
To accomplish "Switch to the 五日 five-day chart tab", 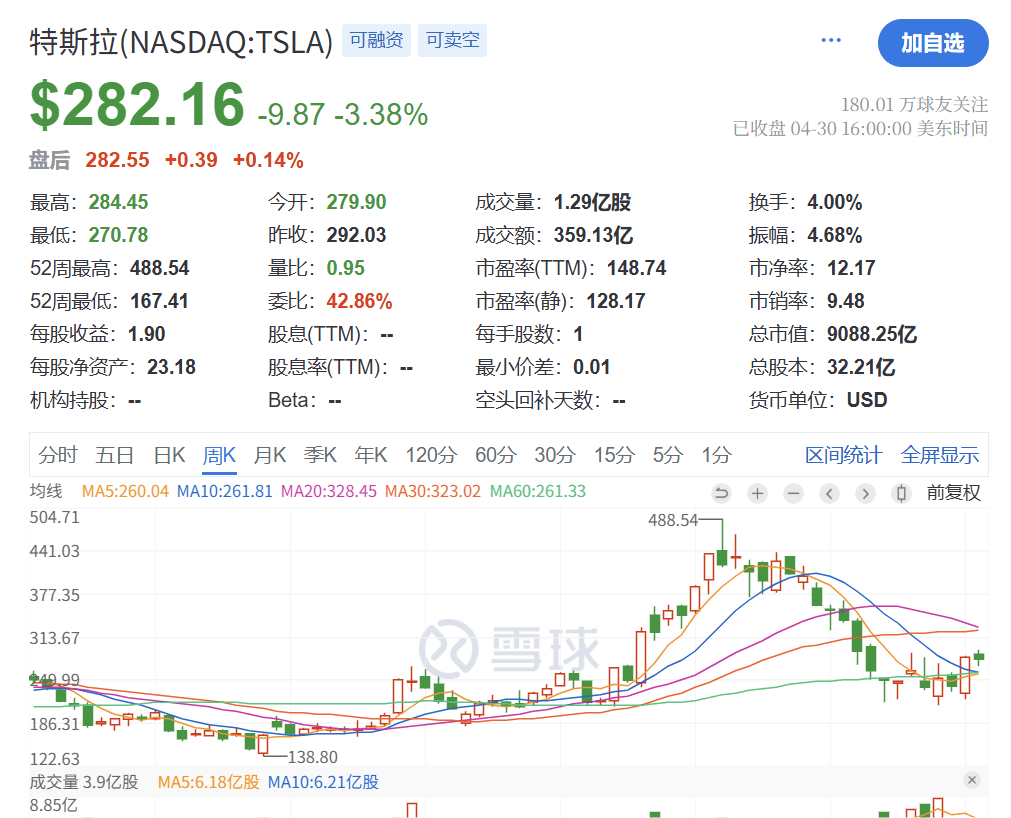I will tap(114, 455).
